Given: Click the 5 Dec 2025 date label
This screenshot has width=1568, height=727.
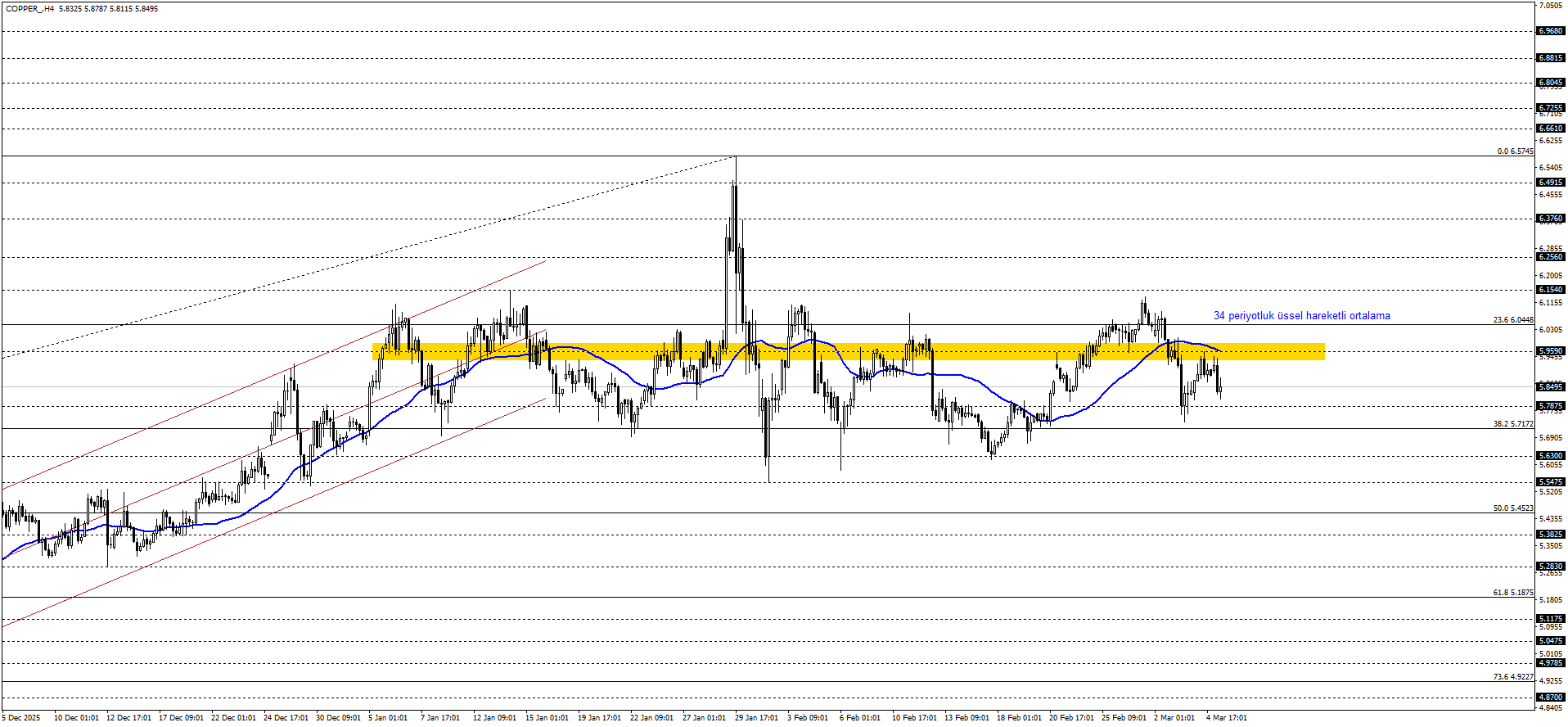Looking at the screenshot, I should (x=21, y=718).
